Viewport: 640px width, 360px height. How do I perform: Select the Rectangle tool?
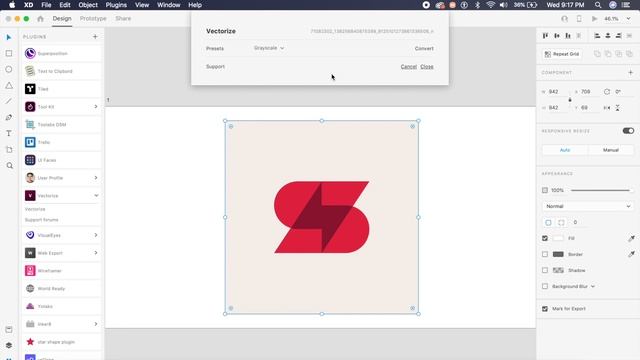(x=9, y=53)
